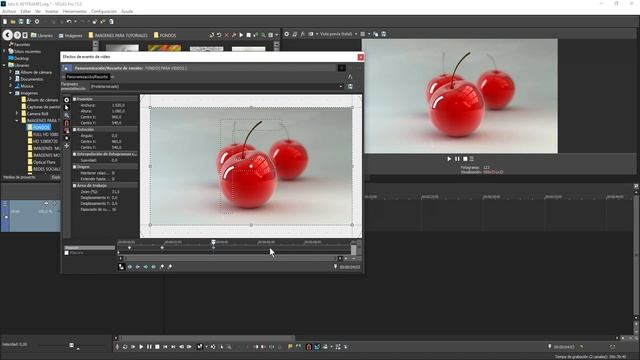
Task: Open the Insertar menu
Action: (x=51, y=11)
